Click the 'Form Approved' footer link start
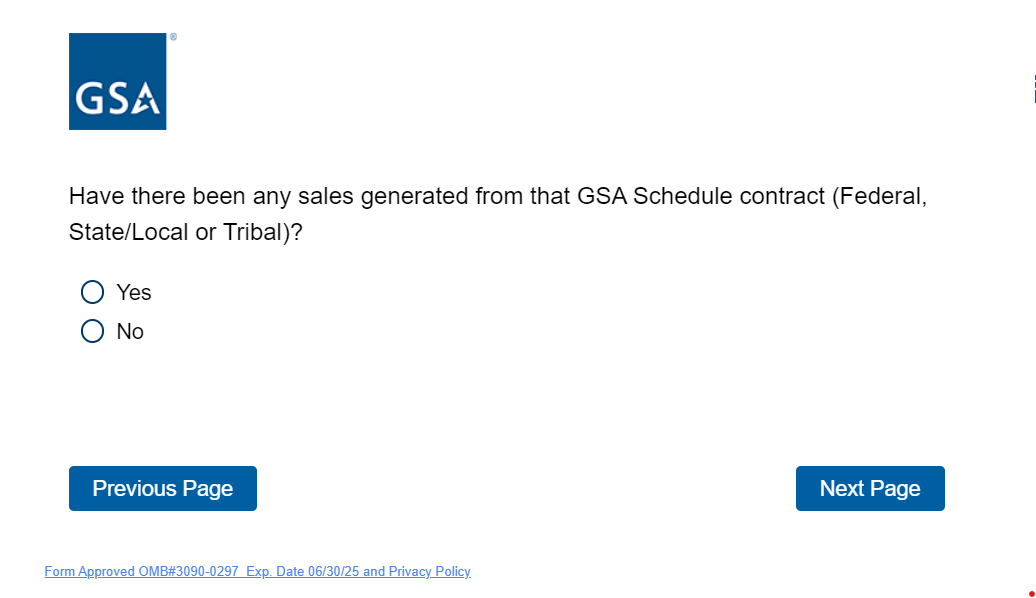Viewport: 1036px width, 598px height. (x=82, y=572)
